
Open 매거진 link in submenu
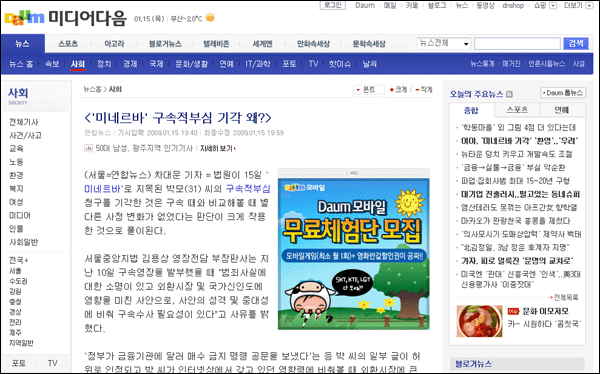pyautogui.click(x=511, y=64)
